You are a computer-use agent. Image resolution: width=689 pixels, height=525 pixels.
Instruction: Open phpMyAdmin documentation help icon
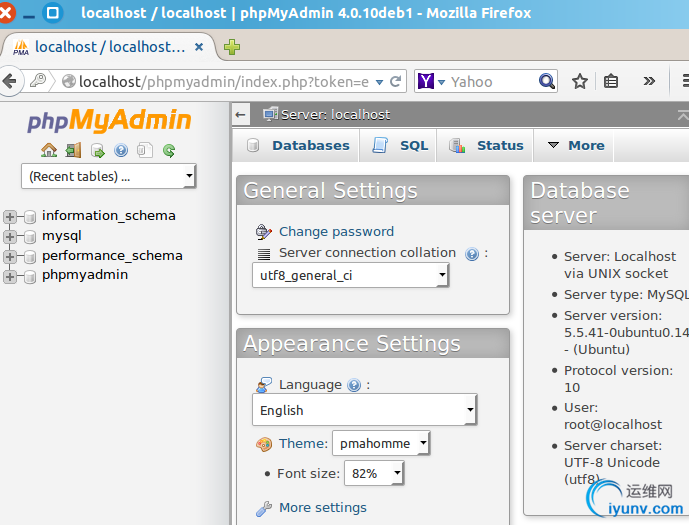[x=121, y=150]
